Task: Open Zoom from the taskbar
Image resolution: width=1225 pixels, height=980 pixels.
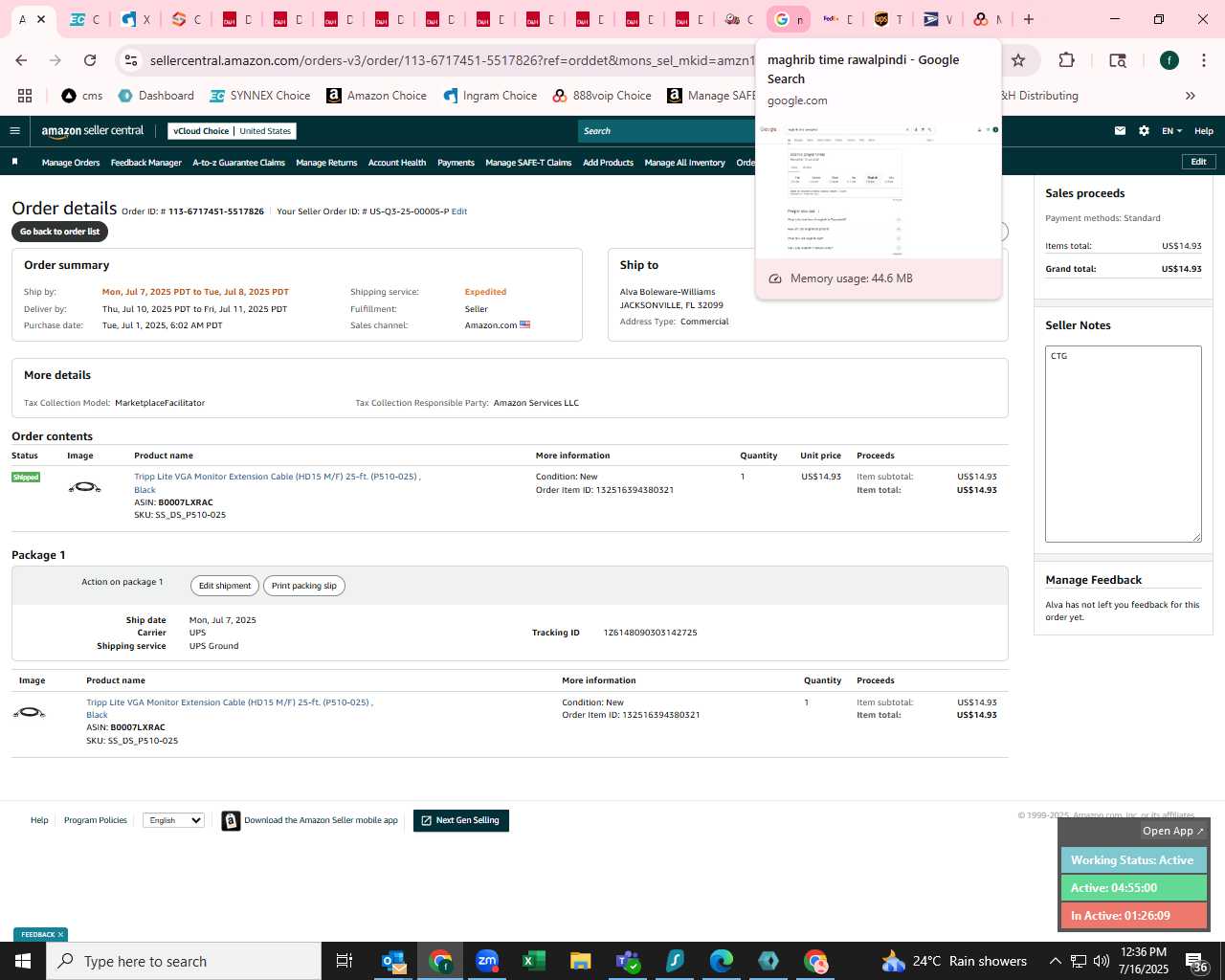Action: (x=487, y=961)
